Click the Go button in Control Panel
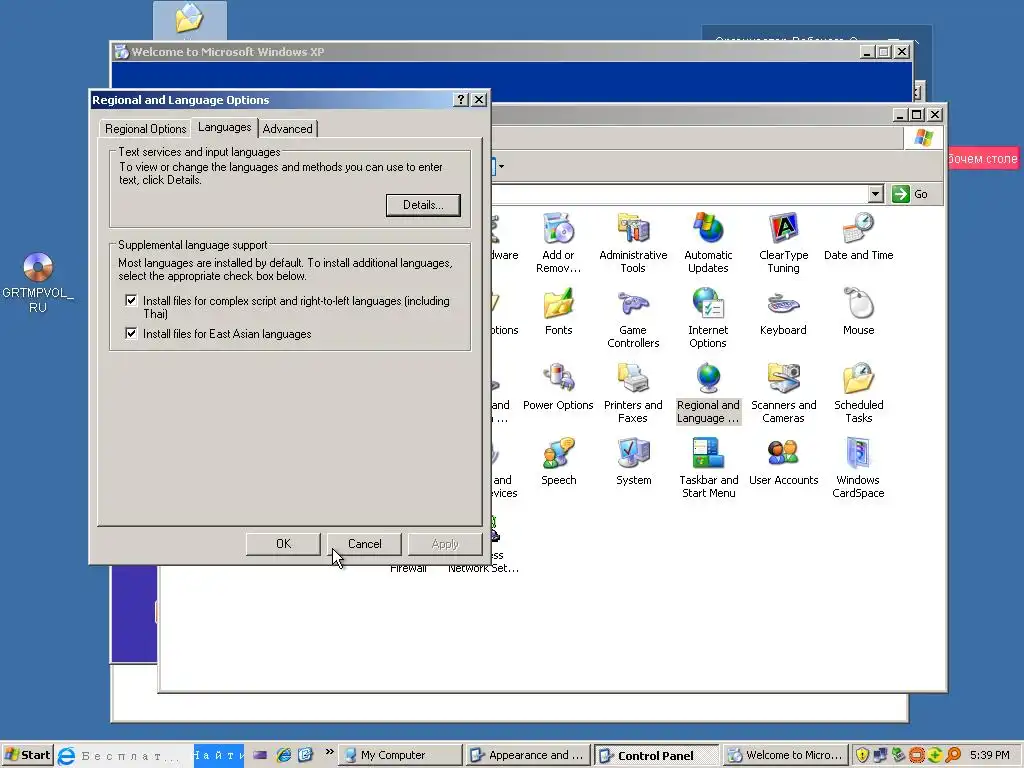Image resolution: width=1024 pixels, height=768 pixels. click(911, 194)
